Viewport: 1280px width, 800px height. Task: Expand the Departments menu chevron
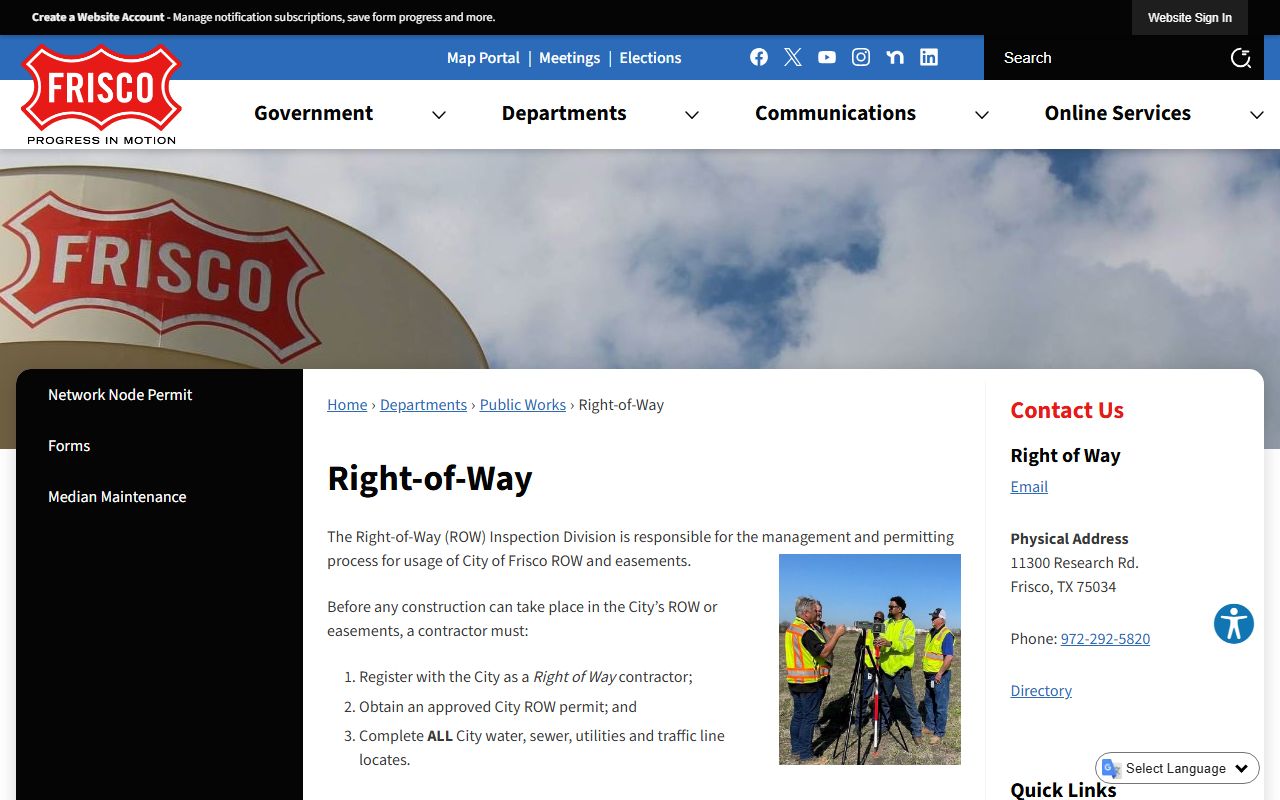692,115
